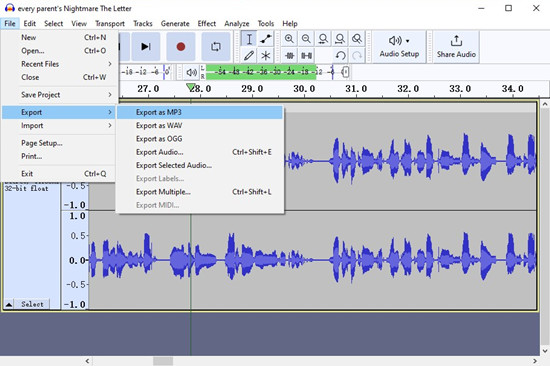Click the track's Select button
This screenshot has height=366, width=550.
point(32,304)
